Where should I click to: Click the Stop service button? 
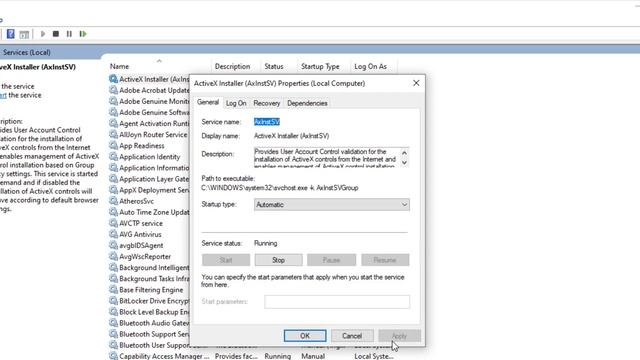coord(278,260)
